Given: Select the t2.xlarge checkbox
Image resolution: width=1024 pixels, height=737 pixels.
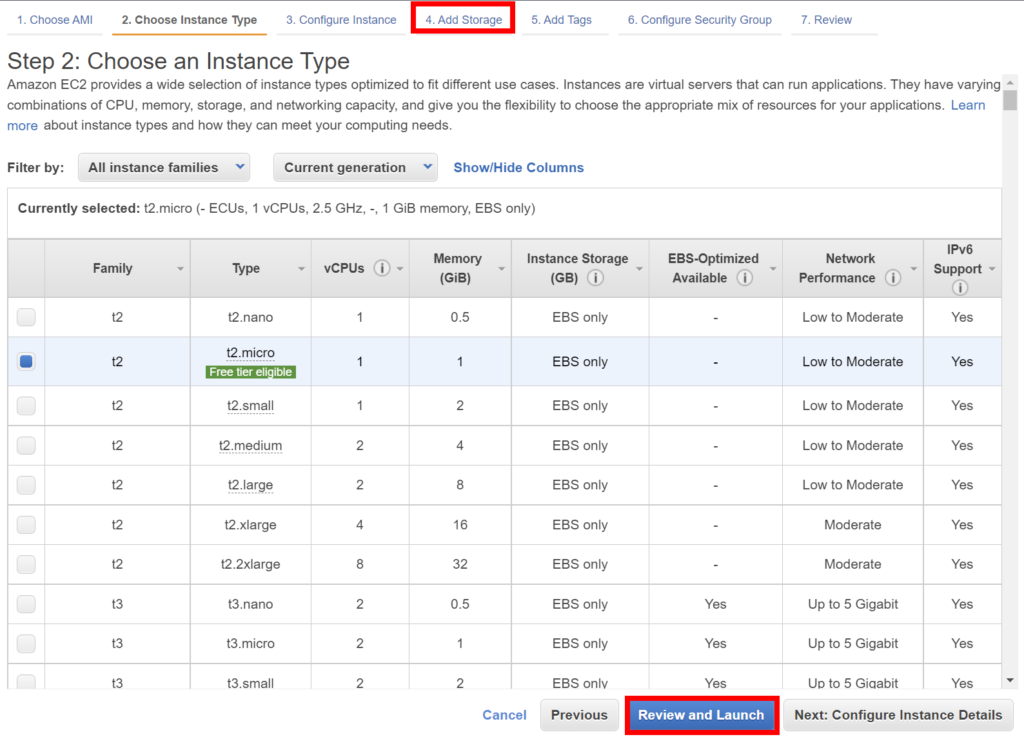Looking at the screenshot, I should 26,525.
